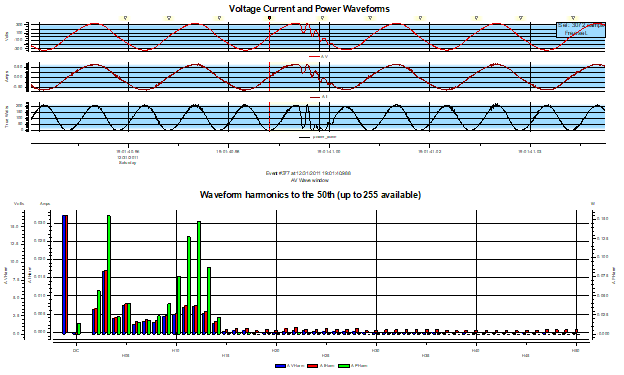Click the Sel samples info box
The image size is (624, 375).
[581, 29]
